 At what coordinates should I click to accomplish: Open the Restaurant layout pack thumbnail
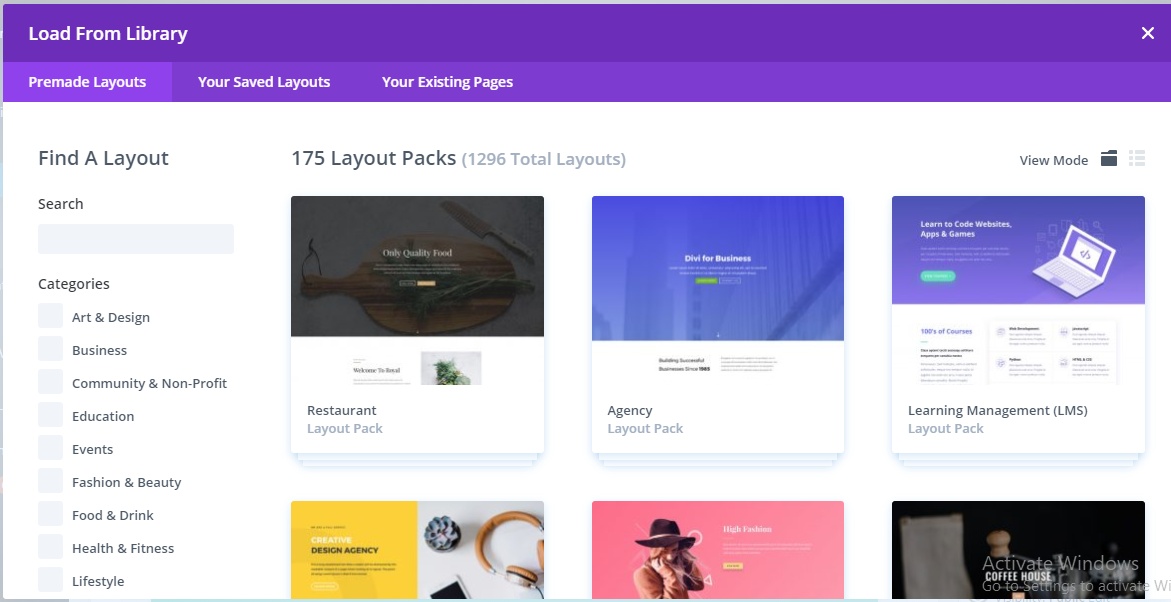[x=417, y=291]
